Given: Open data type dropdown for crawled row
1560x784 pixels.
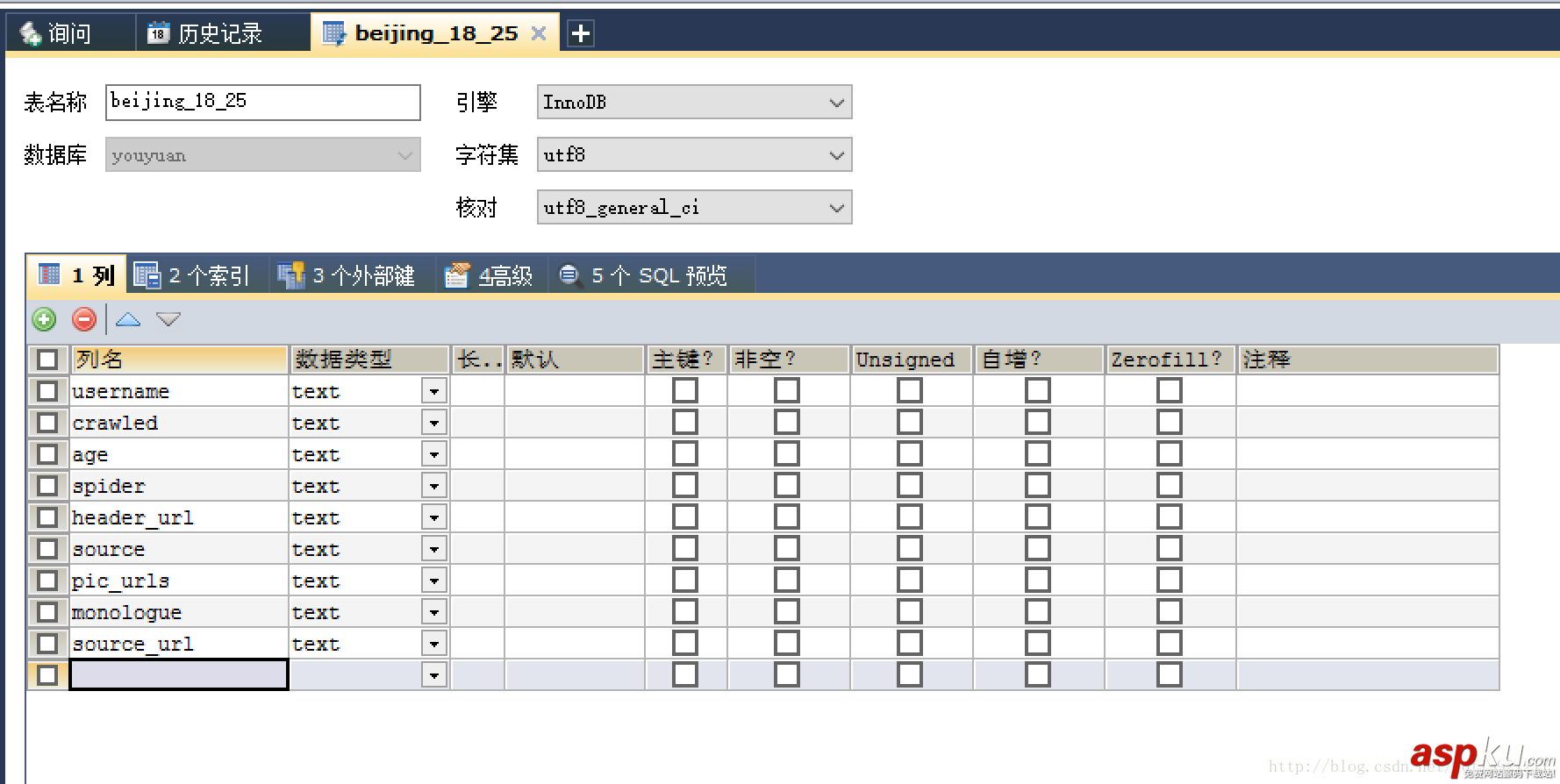Looking at the screenshot, I should point(434,423).
